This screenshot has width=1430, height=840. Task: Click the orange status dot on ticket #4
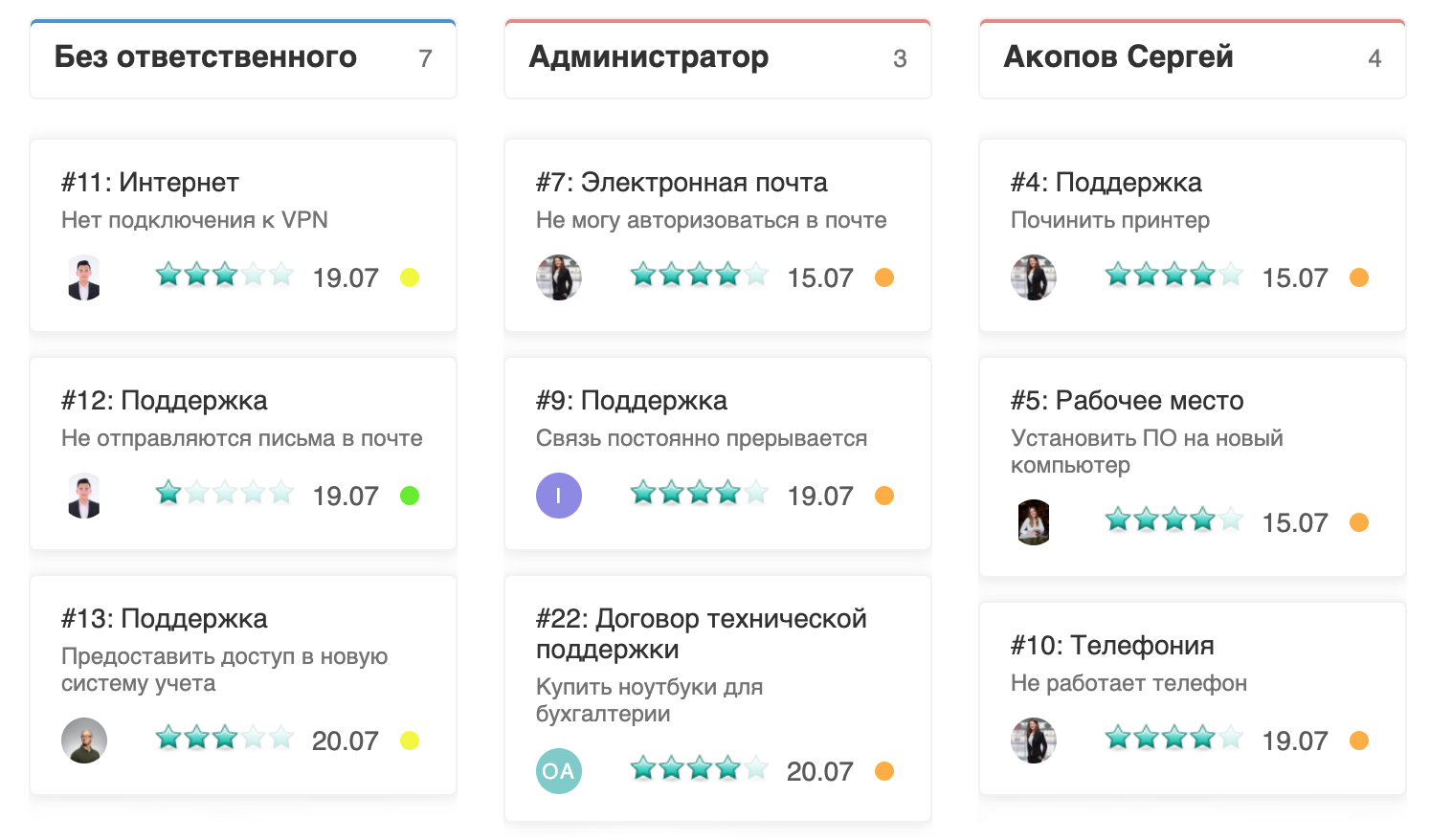(1359, 277)
